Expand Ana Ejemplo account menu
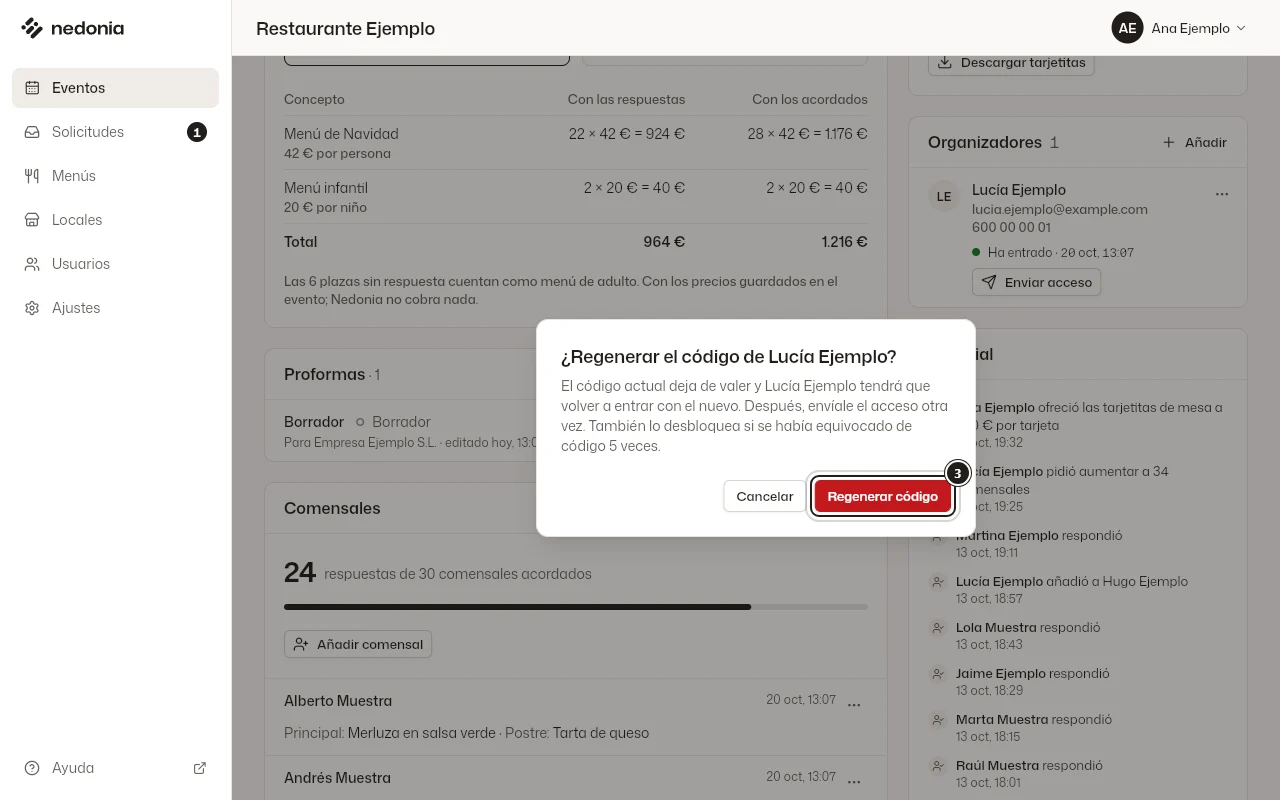This screenshot has height=800, width=1280. click(x=1180, y=28)
